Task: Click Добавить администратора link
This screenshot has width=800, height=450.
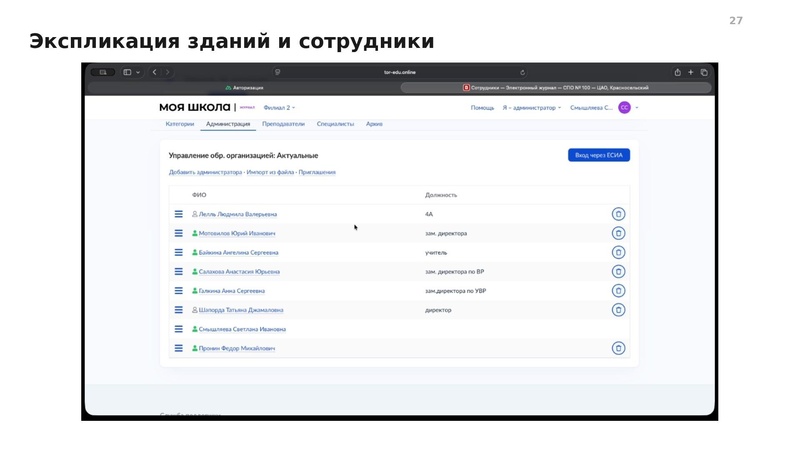Action: 206,172
